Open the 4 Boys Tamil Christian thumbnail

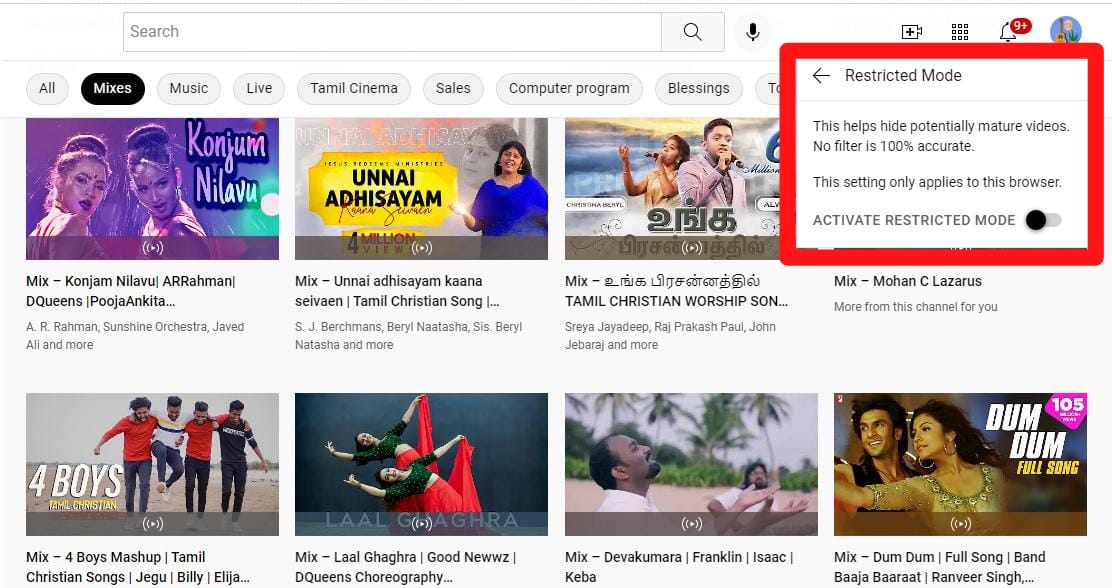pyautogui.click(x=152, y=465)
